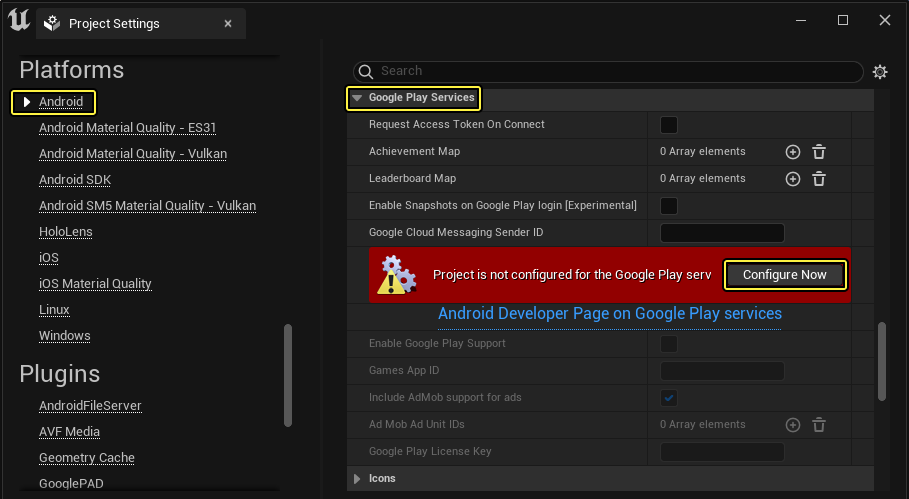Open GooglePAD plugin settings
This screenshot has height=499, width=909.
point(71,483)
